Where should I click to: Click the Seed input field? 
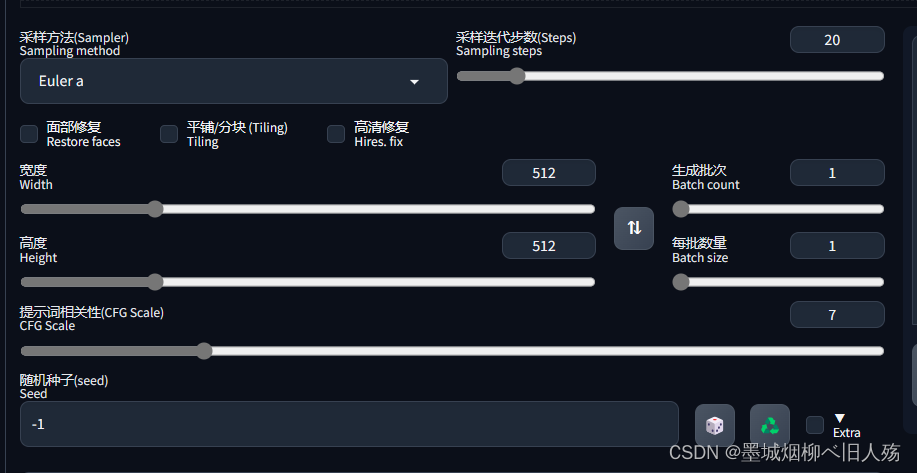(x=349, y=424)
